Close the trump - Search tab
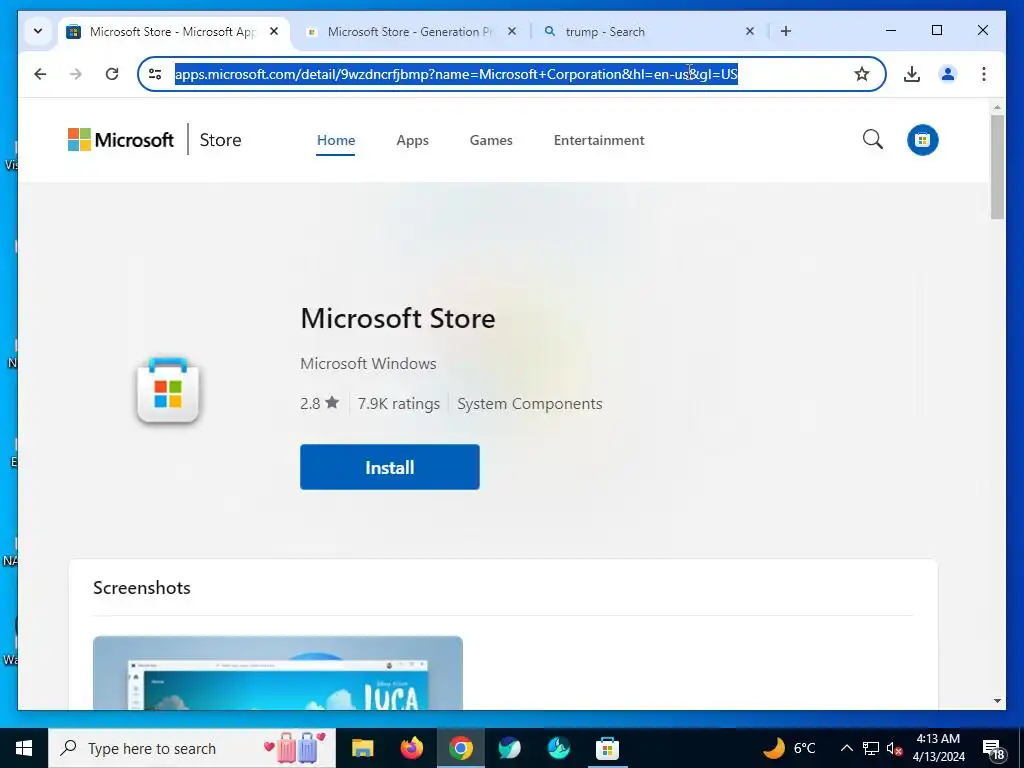 point(750,31)
